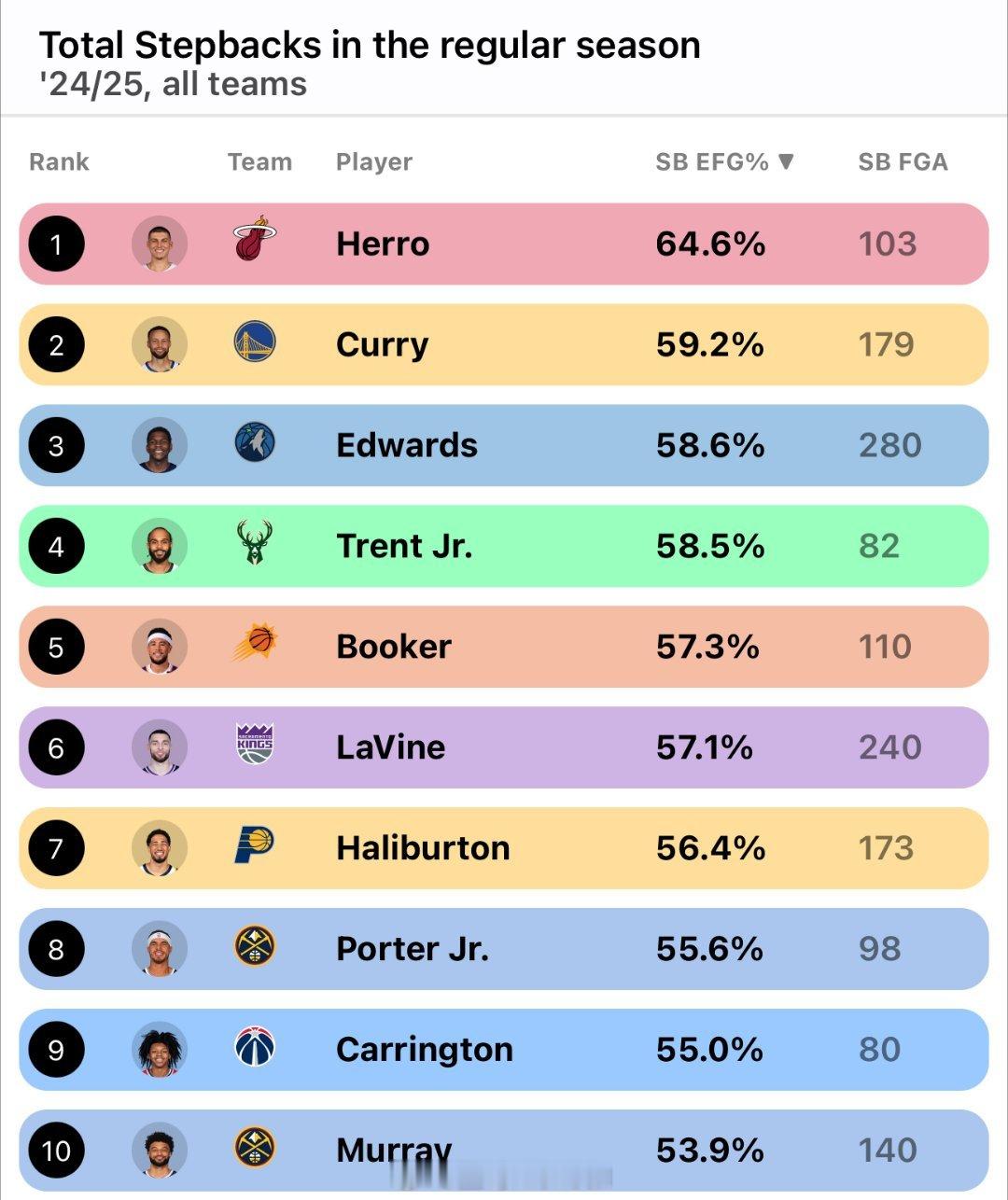Image resolution: width=1008 pixels, height=1200 pixels.
Task: Click the Sacramento Kings logo
Action: (254, 744)
